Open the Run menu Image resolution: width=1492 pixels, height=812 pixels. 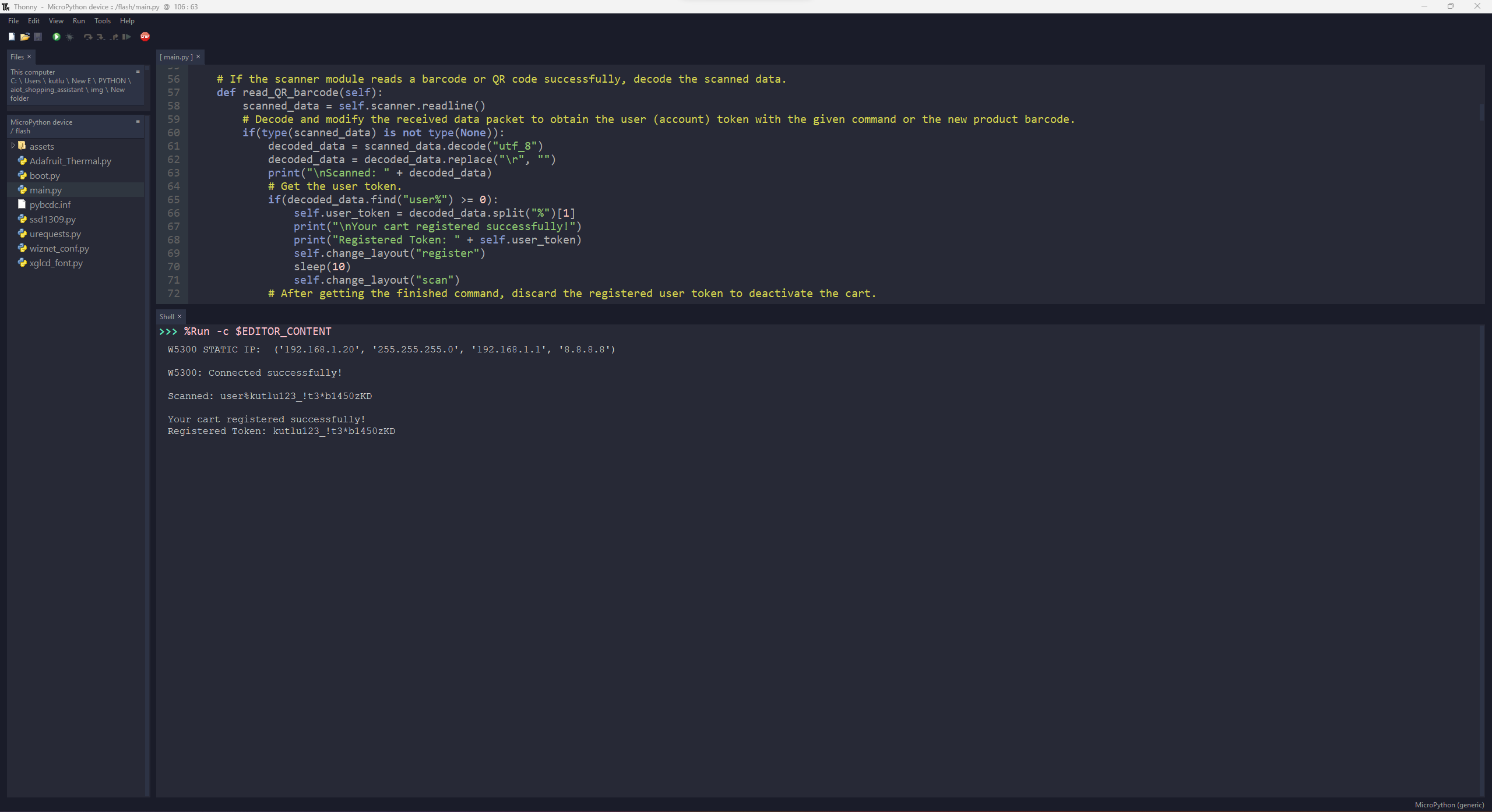pos(79,21)
